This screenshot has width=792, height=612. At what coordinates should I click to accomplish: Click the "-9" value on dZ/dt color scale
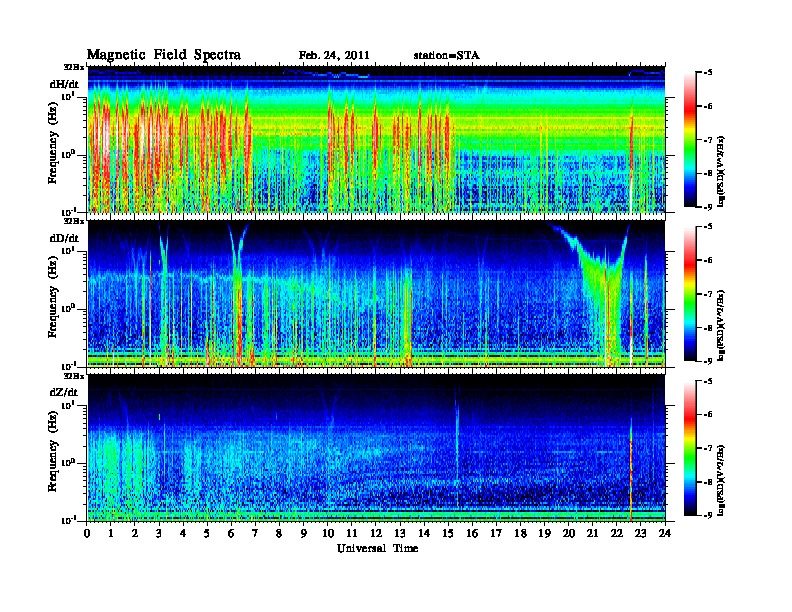tap(708, 515)
